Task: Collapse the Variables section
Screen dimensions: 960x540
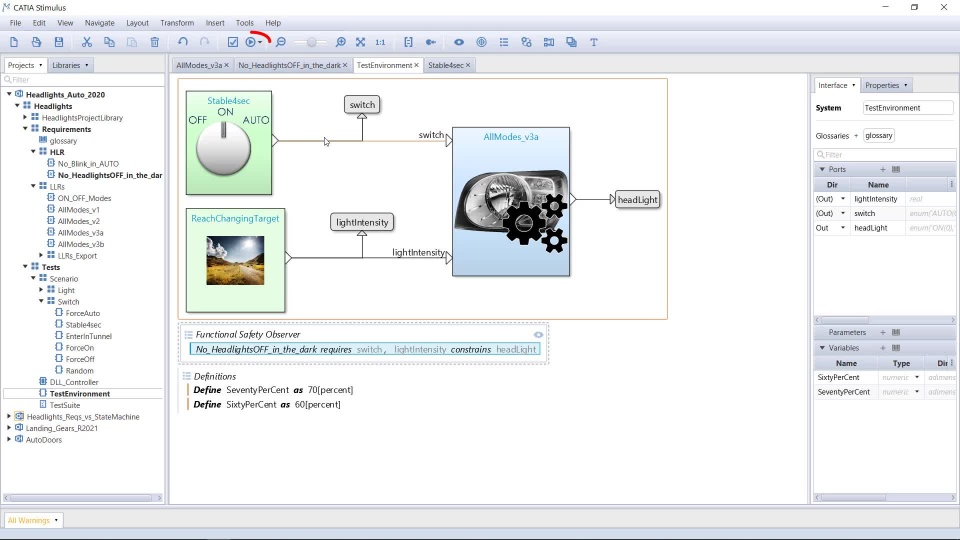Action: click(x=822, y=348)
